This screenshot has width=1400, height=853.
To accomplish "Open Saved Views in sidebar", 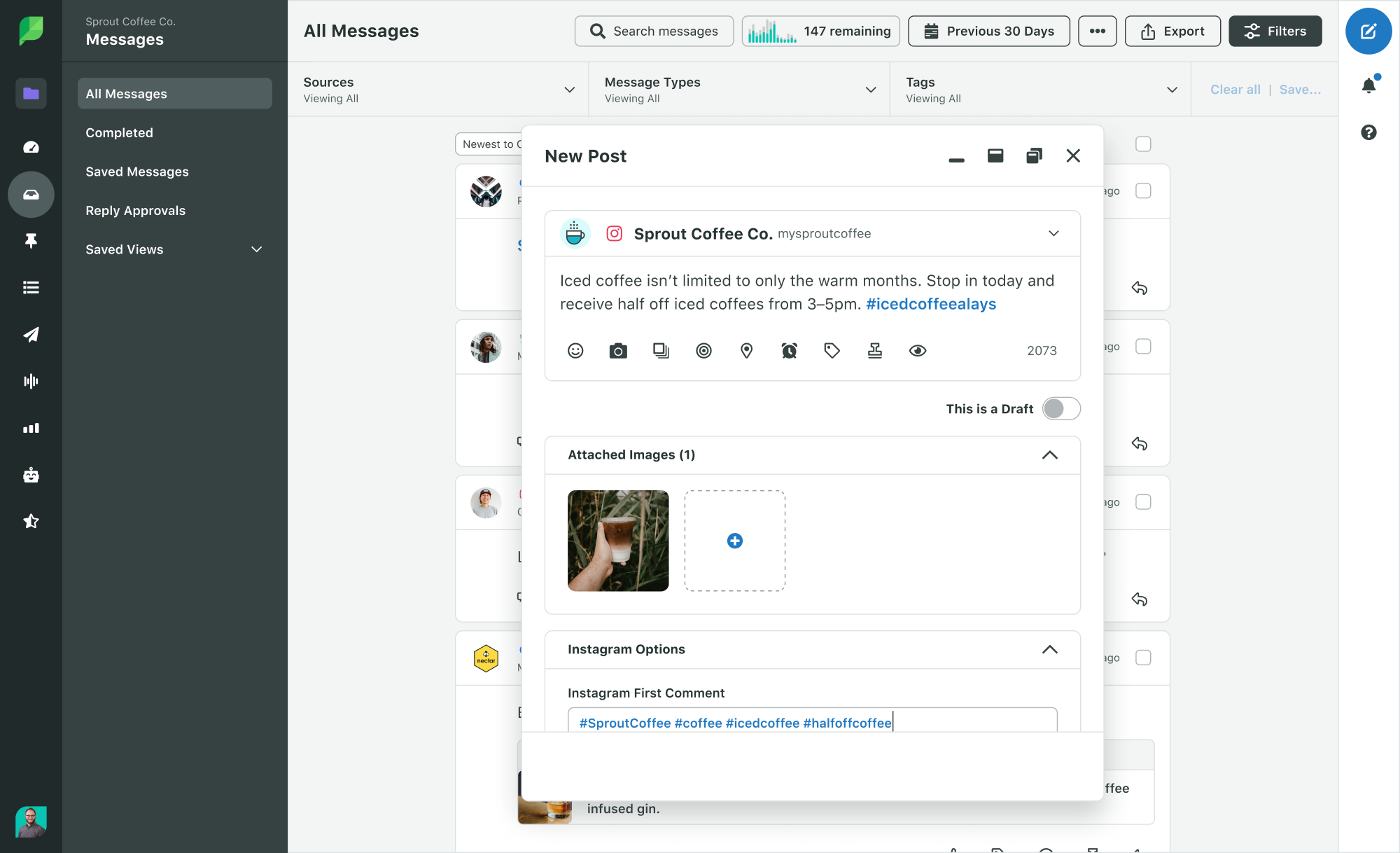I will click(175, 249).
